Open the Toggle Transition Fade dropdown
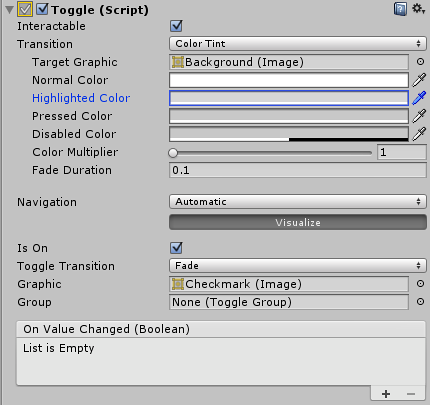This screenshot has height=405, width=430. tap(298, 266)
